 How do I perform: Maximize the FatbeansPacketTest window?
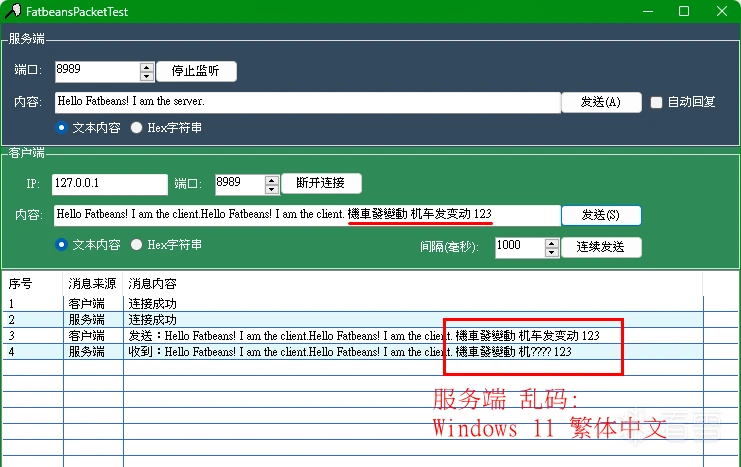(684, 11)
